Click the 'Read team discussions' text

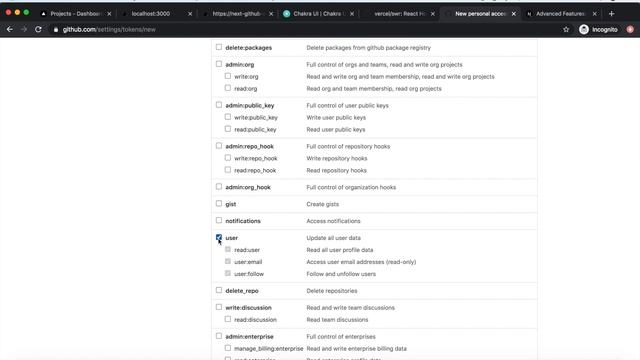[337, 320]
